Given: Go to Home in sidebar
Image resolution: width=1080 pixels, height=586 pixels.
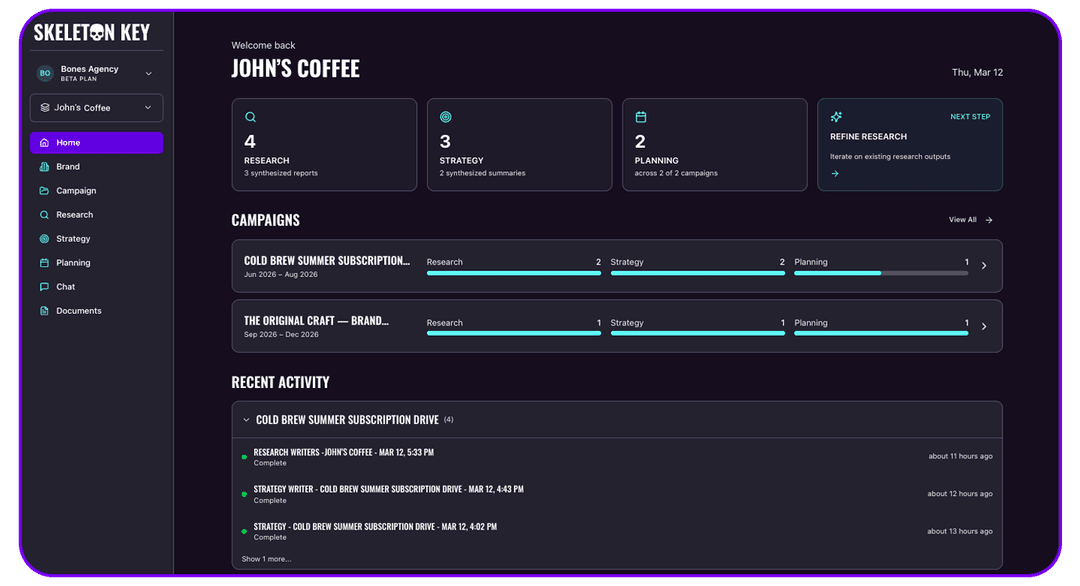Looking at the screenshot, I should tap(96, 143).
